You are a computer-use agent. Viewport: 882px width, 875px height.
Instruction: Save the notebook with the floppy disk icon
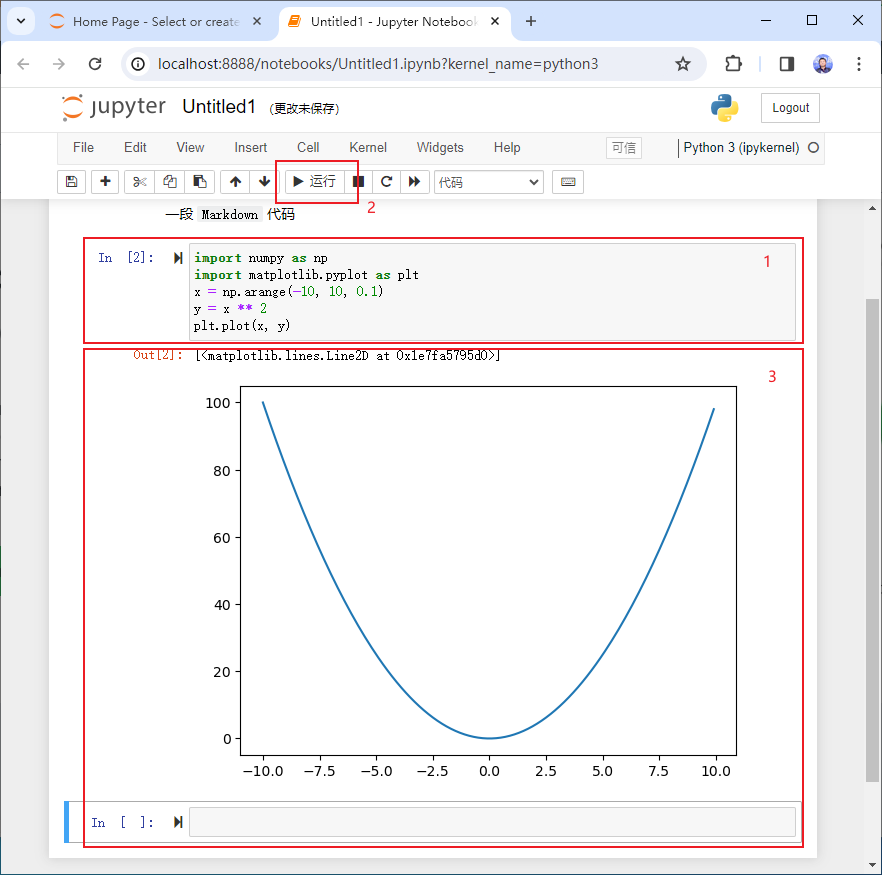[x=71, y=182]
